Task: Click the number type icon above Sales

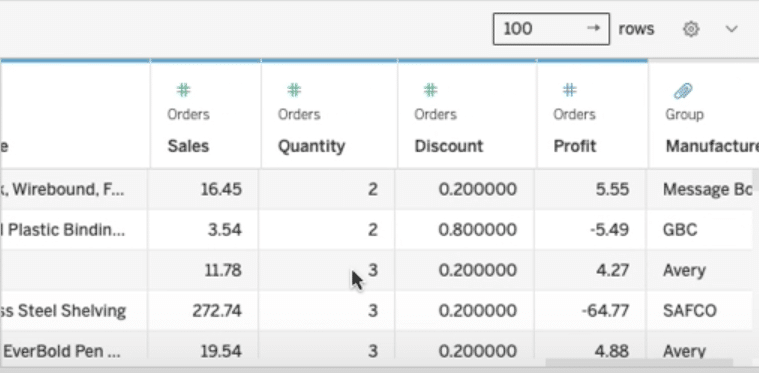Action: (x=183, y=90)
